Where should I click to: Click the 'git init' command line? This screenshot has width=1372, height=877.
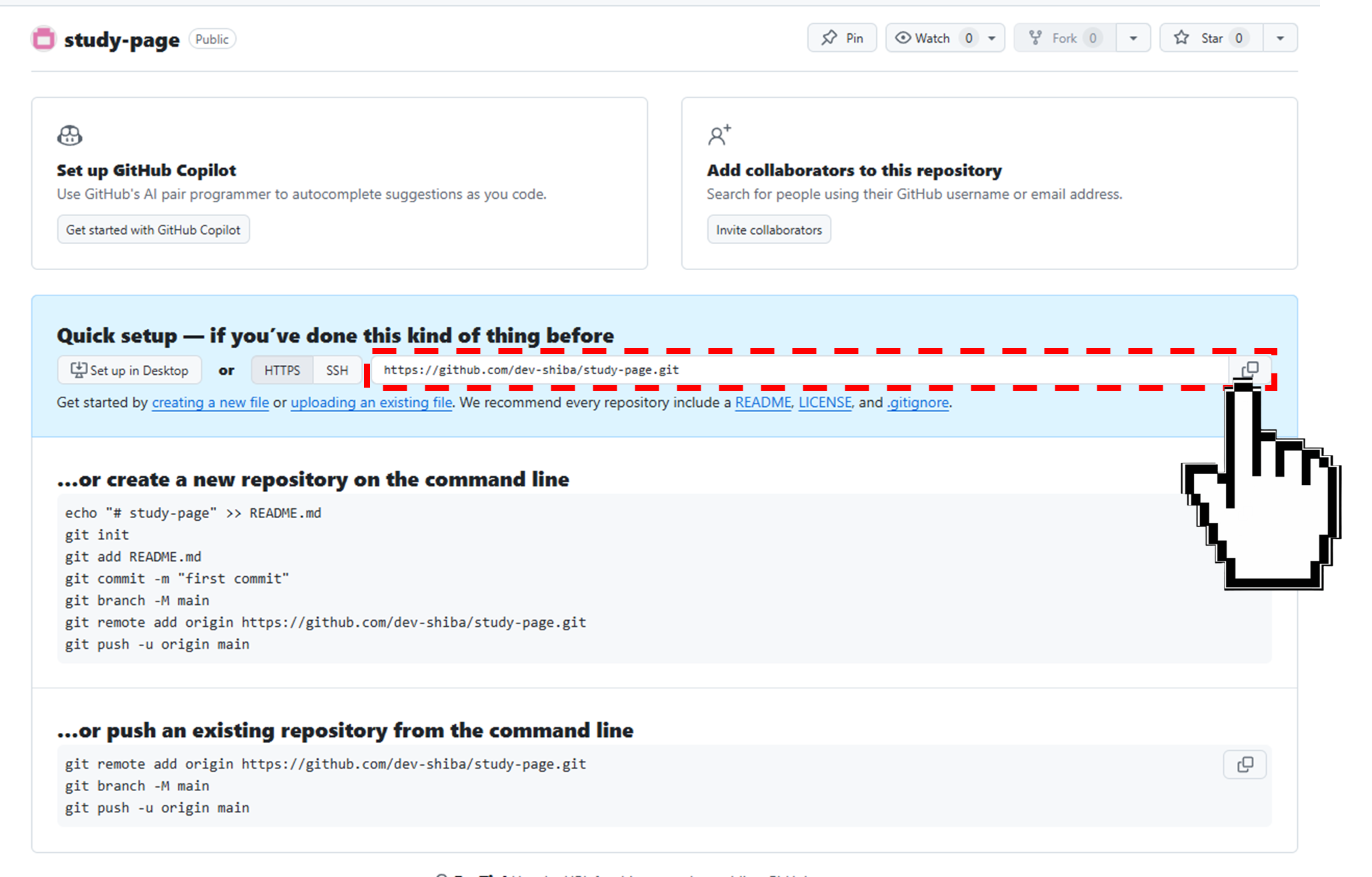coord(97,535)
